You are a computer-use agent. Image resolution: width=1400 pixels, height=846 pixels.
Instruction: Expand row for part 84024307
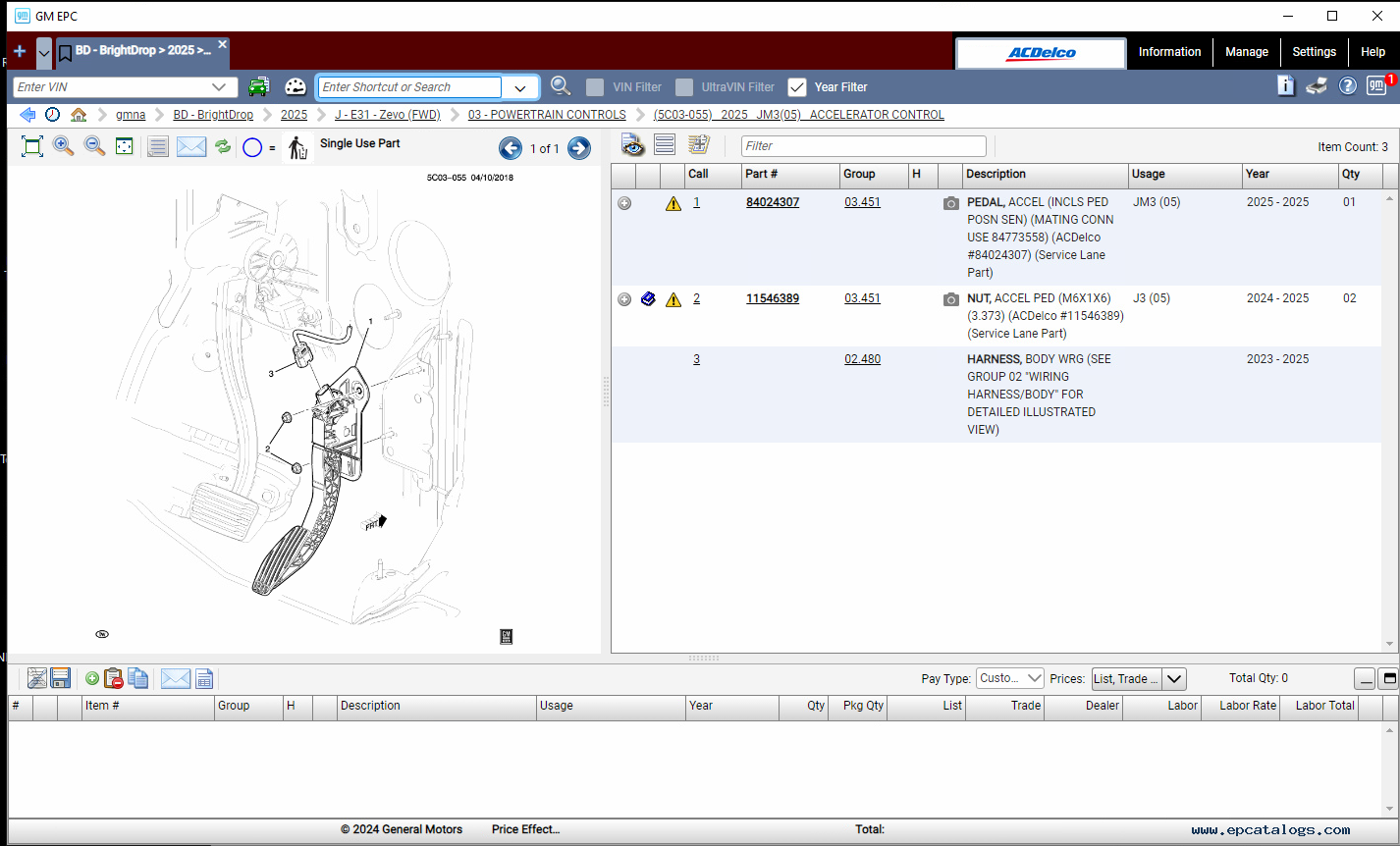point(624,203)
